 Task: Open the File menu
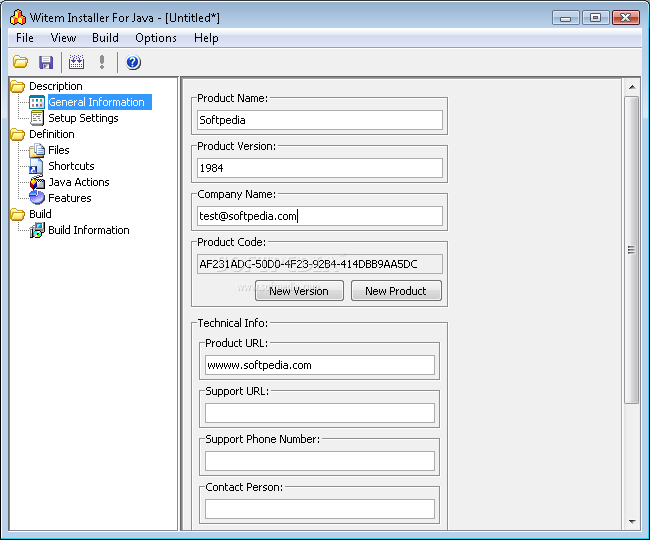point(25,38)
